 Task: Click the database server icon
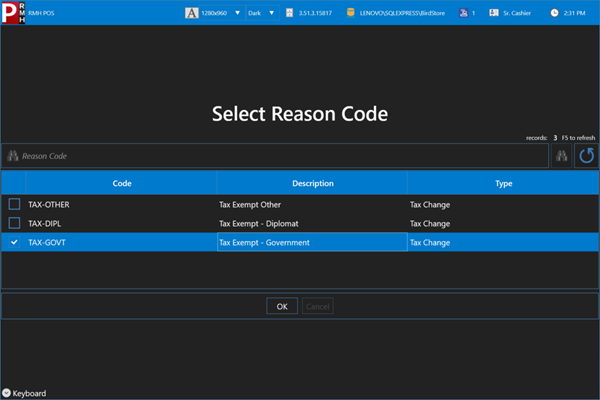350,13
